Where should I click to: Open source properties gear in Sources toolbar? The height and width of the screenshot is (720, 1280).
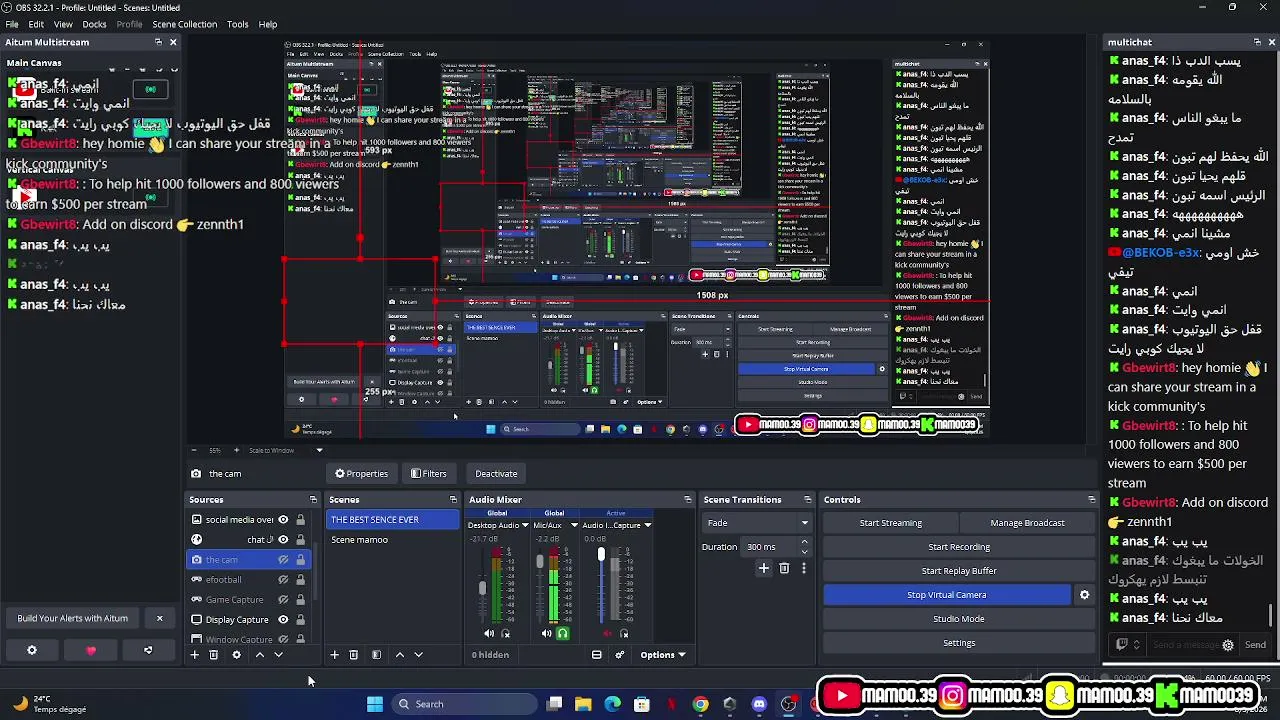point(236,655)
